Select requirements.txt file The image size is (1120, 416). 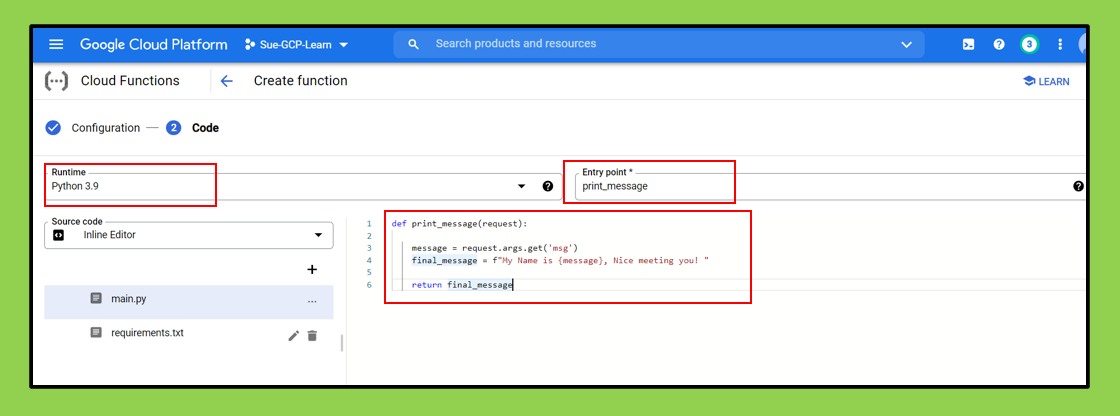click(147, 333)
